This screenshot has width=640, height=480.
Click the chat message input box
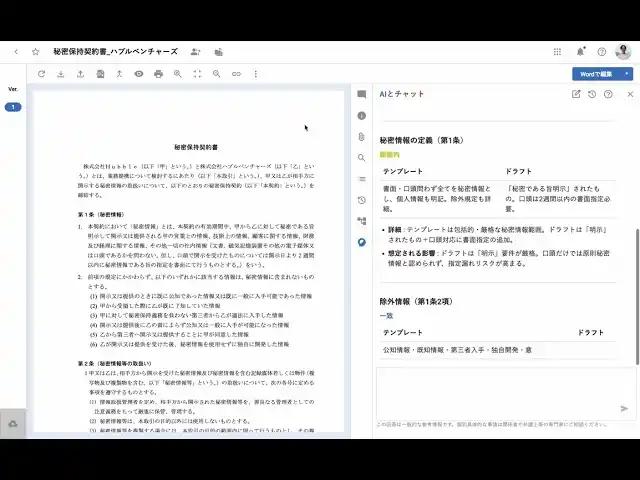[x=506, y=393]
